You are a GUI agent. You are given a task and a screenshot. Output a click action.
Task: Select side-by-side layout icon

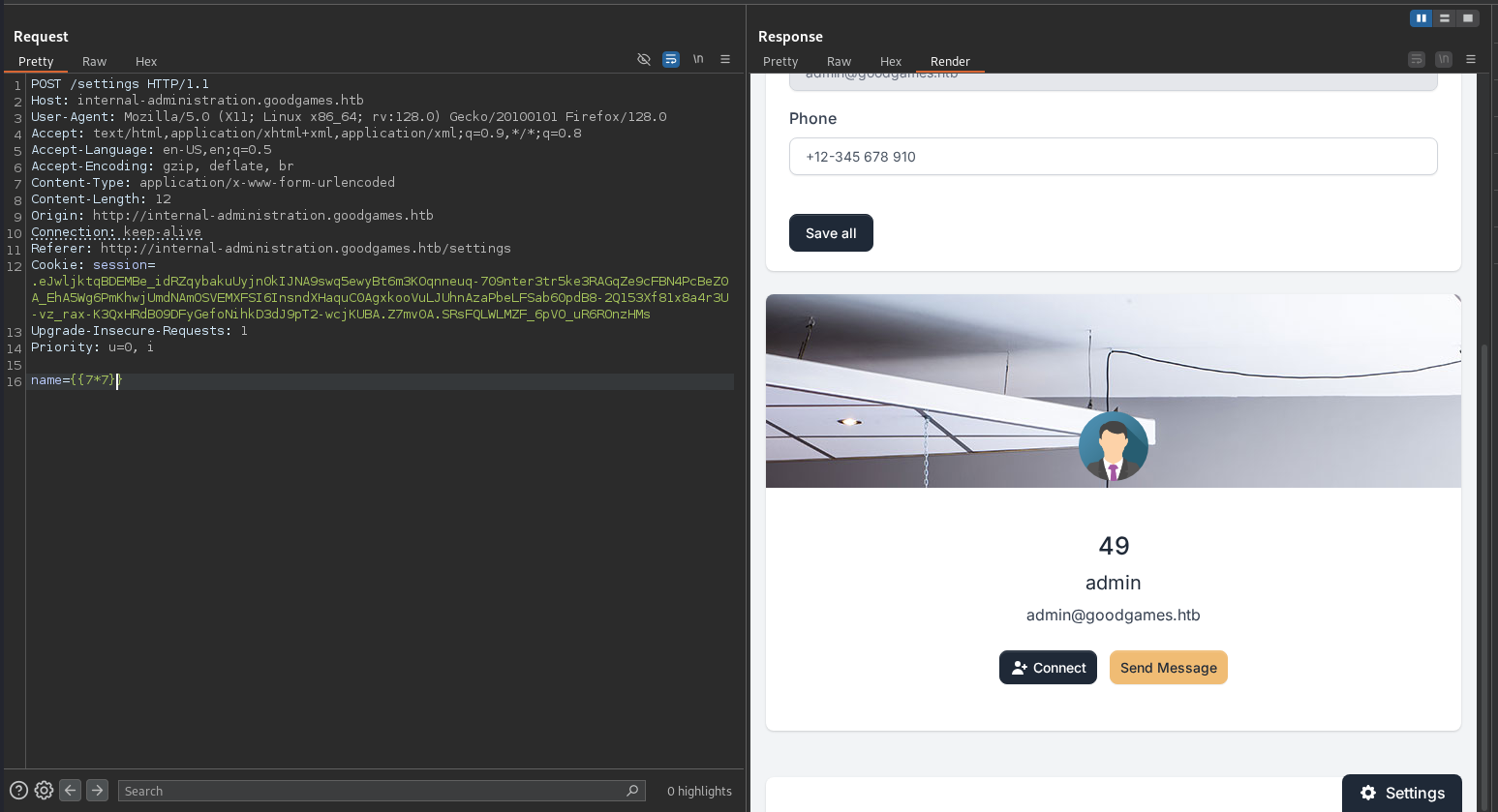(x=1421, y=18)
